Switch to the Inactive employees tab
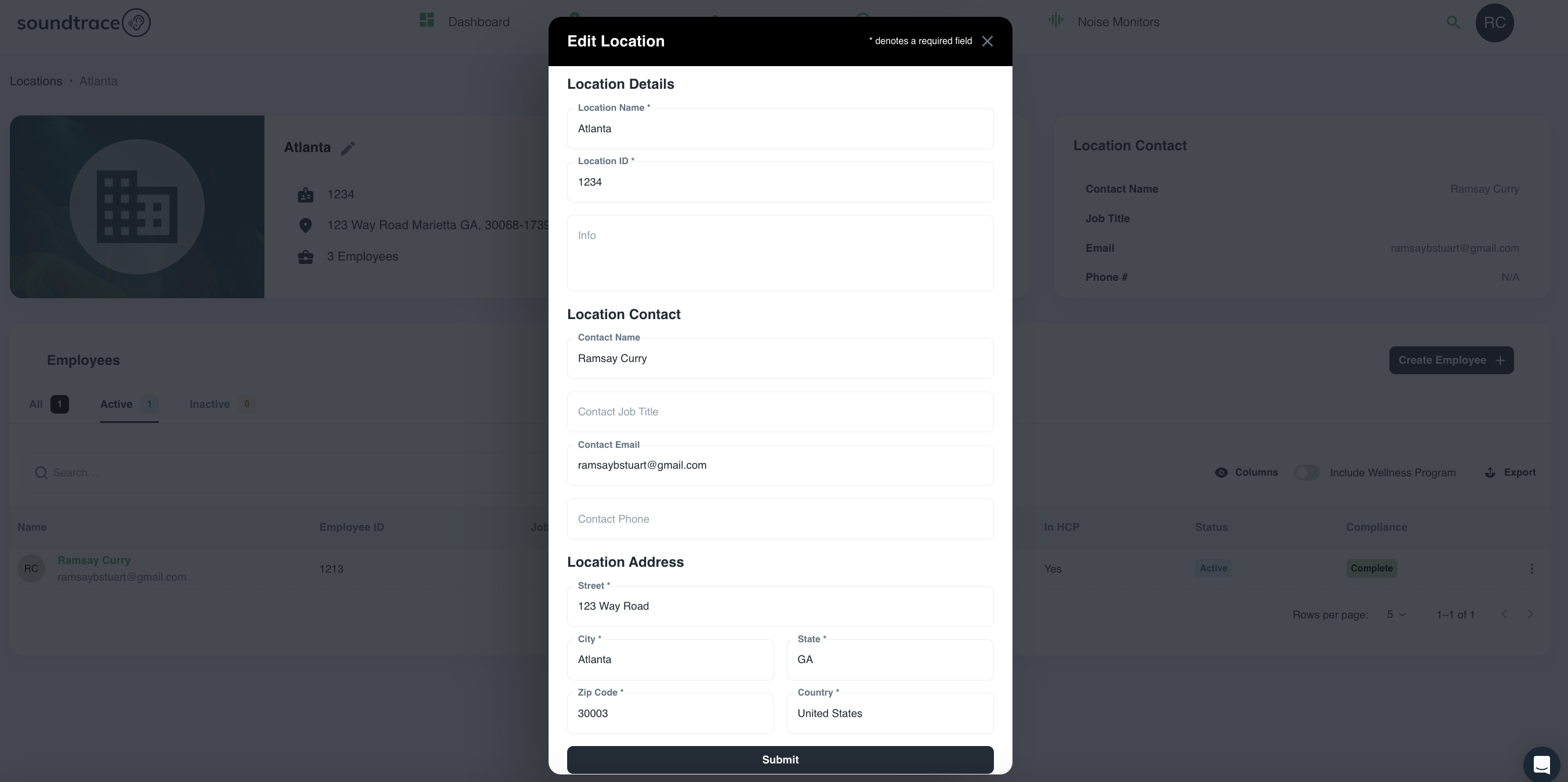The height and width of the screenshot is (782, 1568). pos(209,404)
